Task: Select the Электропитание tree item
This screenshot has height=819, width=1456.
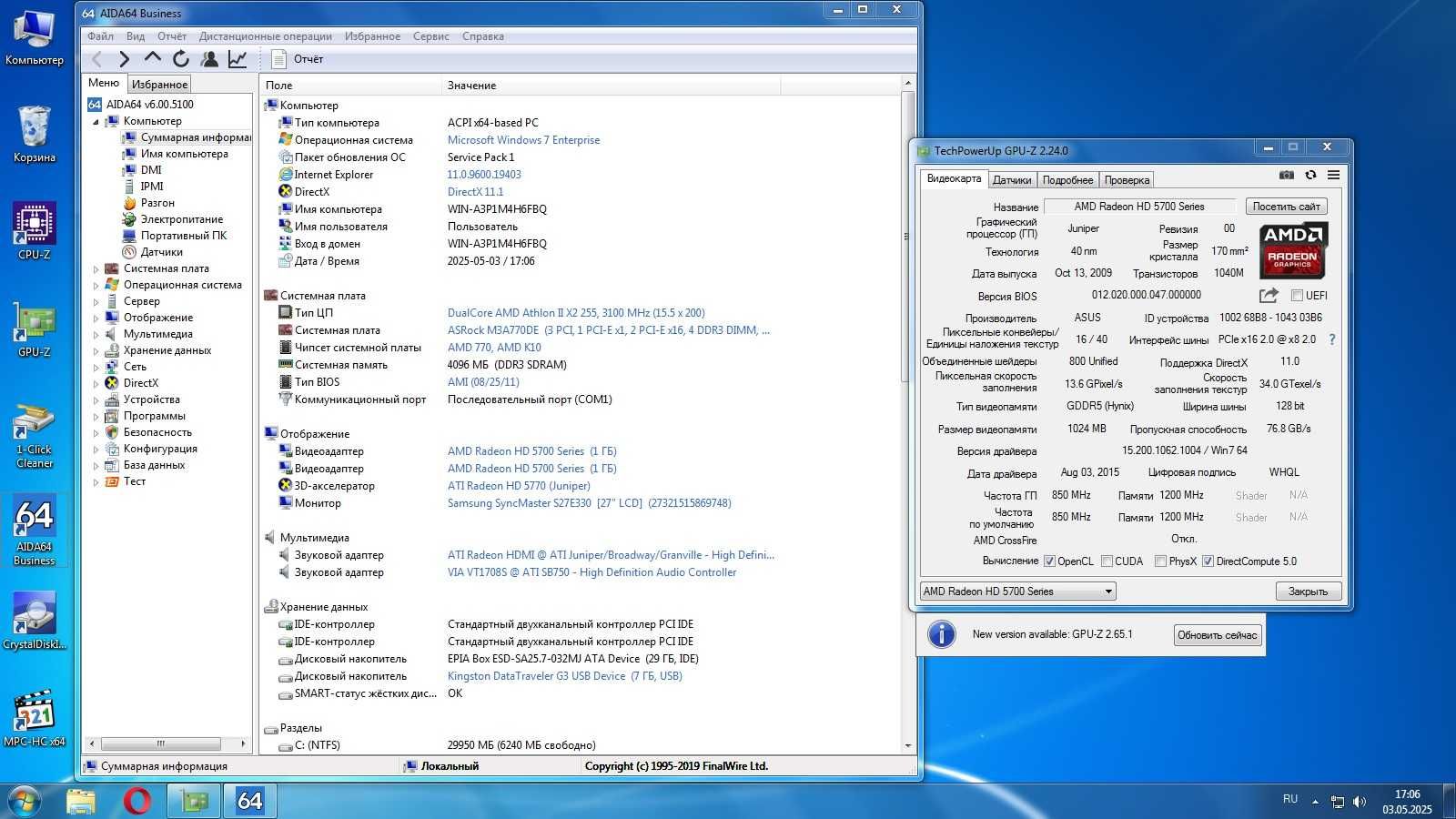Action: point(181,219)
